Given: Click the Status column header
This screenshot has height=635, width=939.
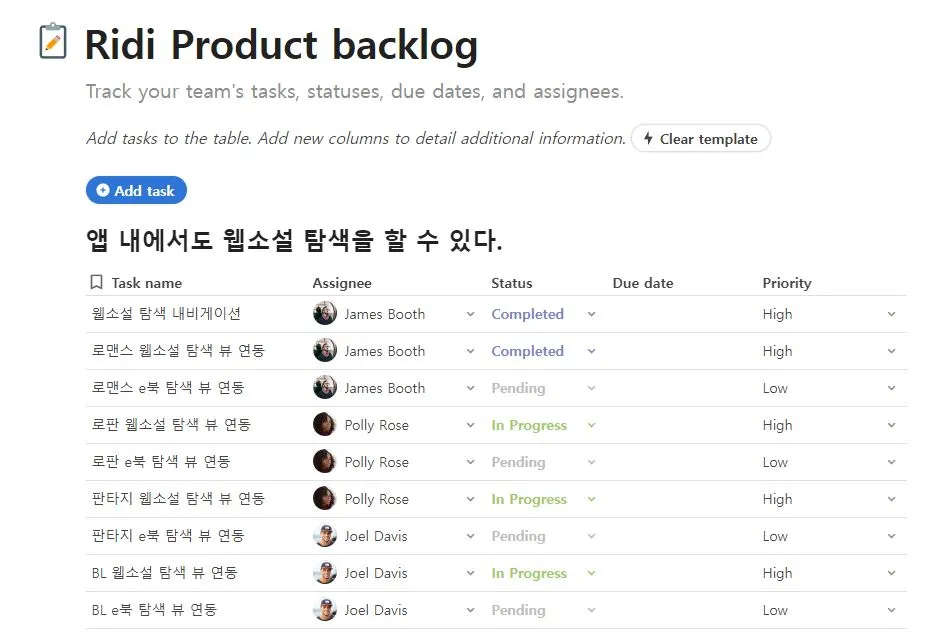Looking at the screenshot, I should (x=511, y=283).
